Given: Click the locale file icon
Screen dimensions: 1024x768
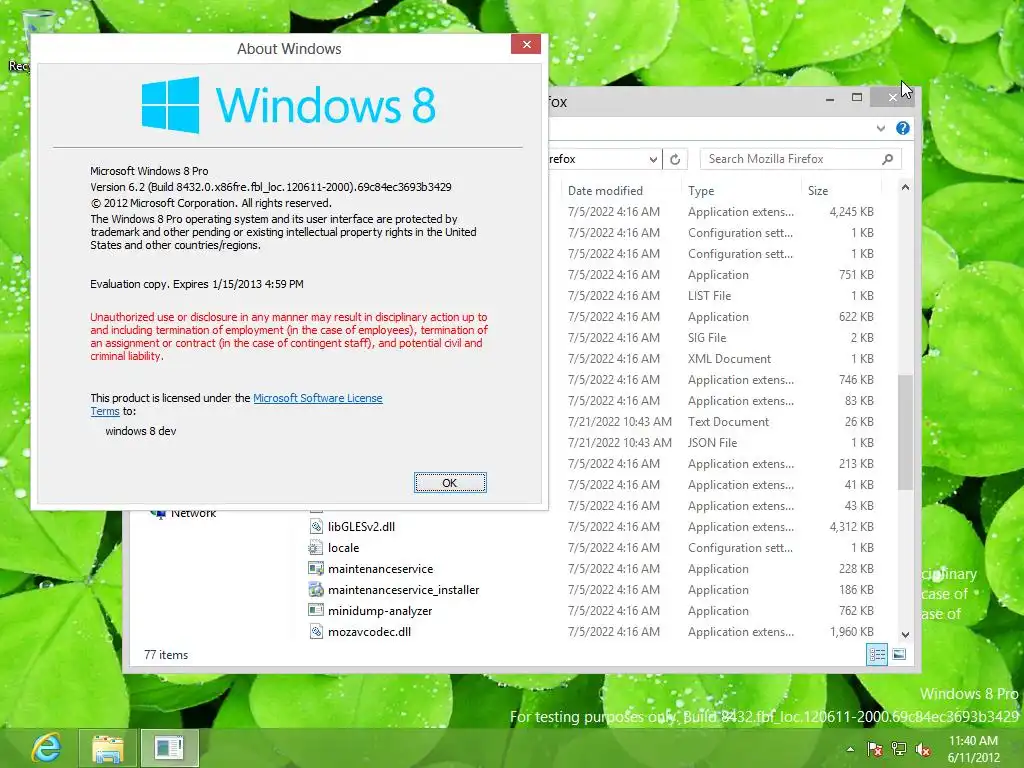Looking at the screenshot, I should tap(316, 547).
